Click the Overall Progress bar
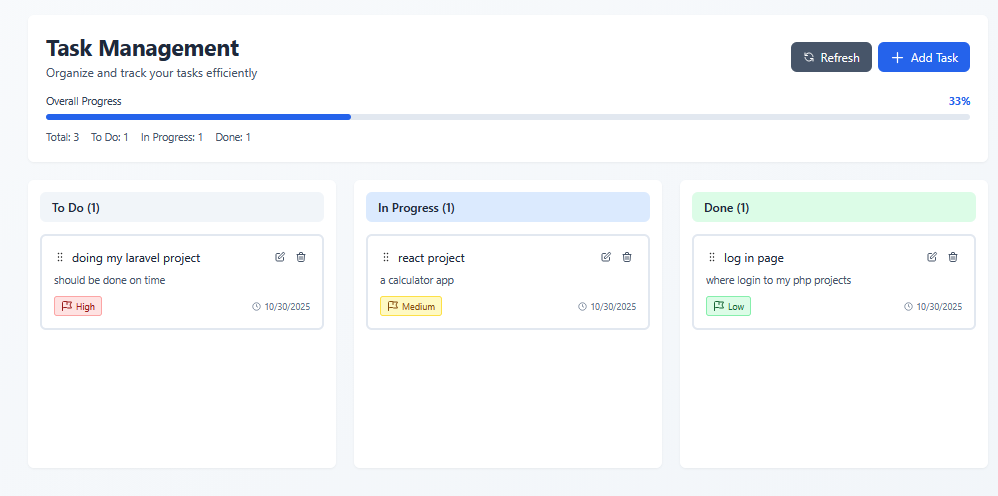This screenshot has width=998, height=496. [x=507, y=117]
